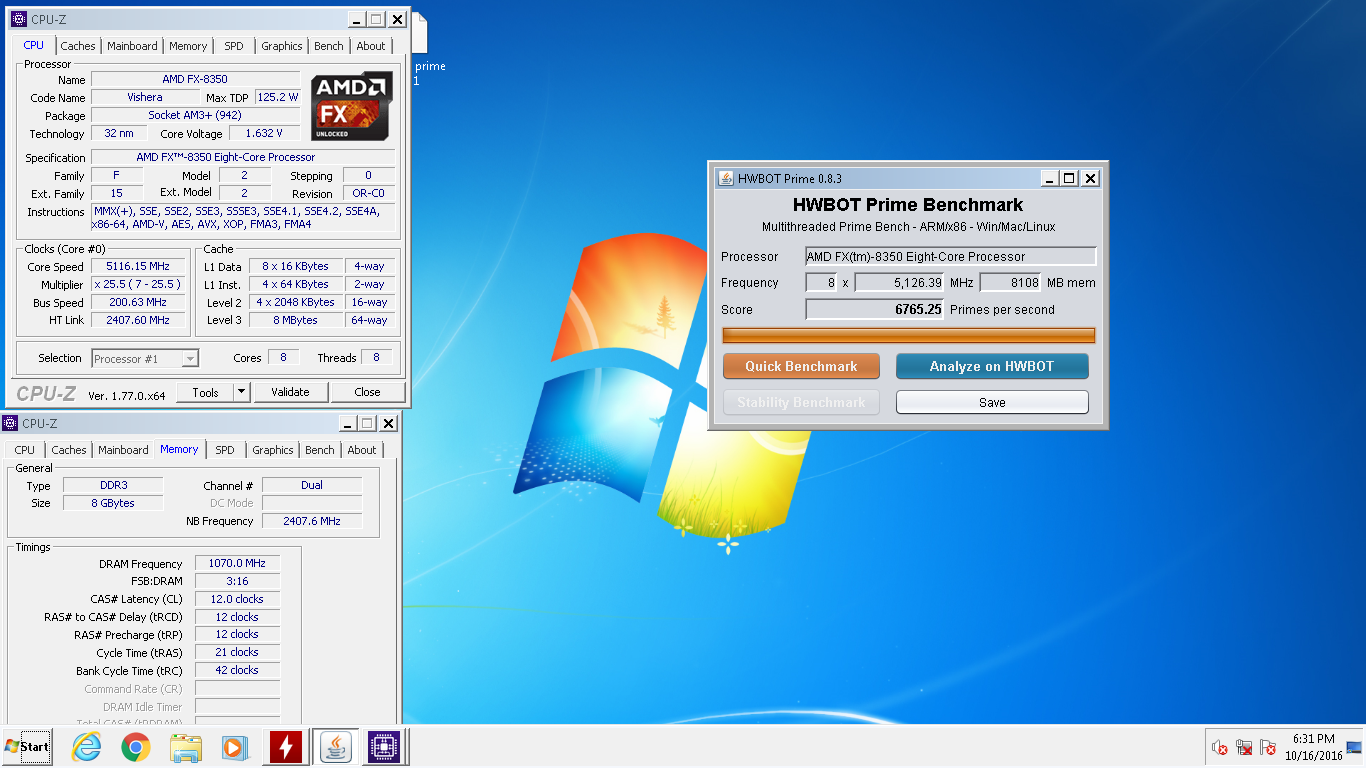1366x768 pixels.
Task: Switch to Caches tab in top CPU-Z window
Action: [x=77, y=46]
